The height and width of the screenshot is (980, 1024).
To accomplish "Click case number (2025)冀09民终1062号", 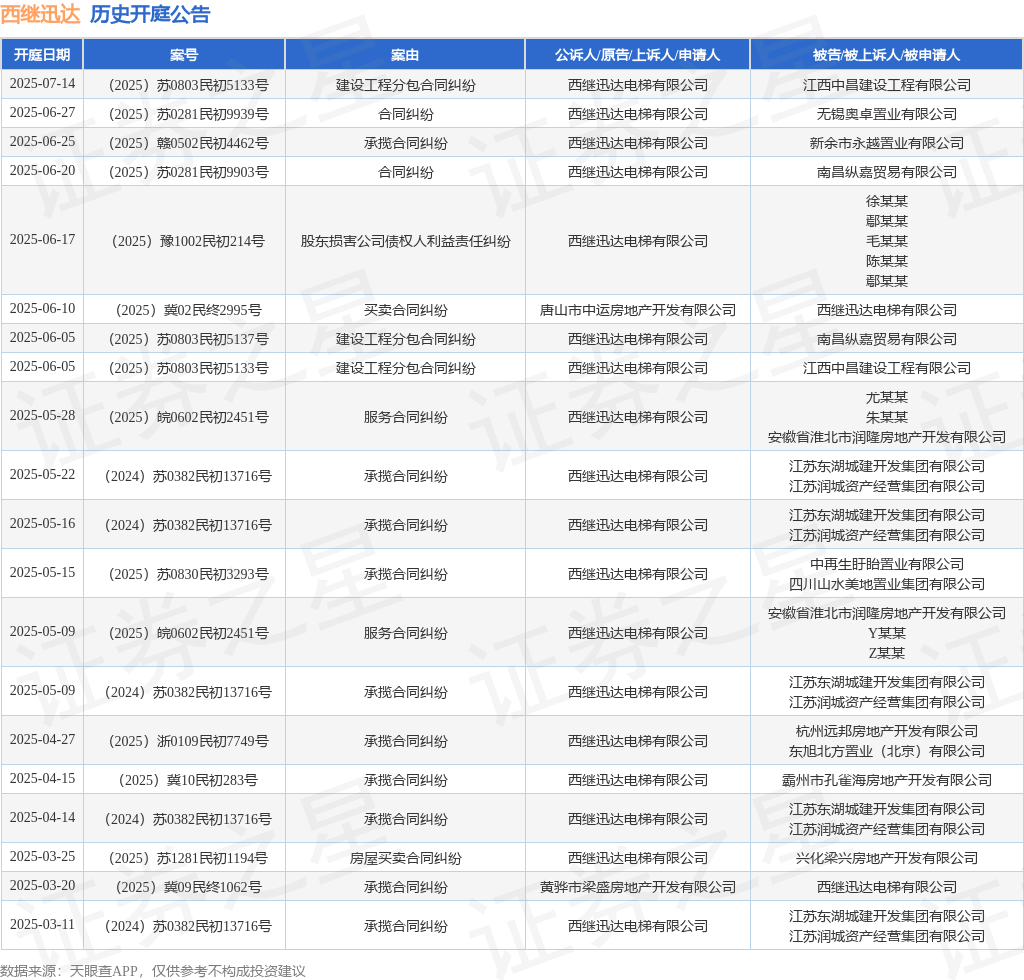I will pyautogui.click(x=188, y=887).
